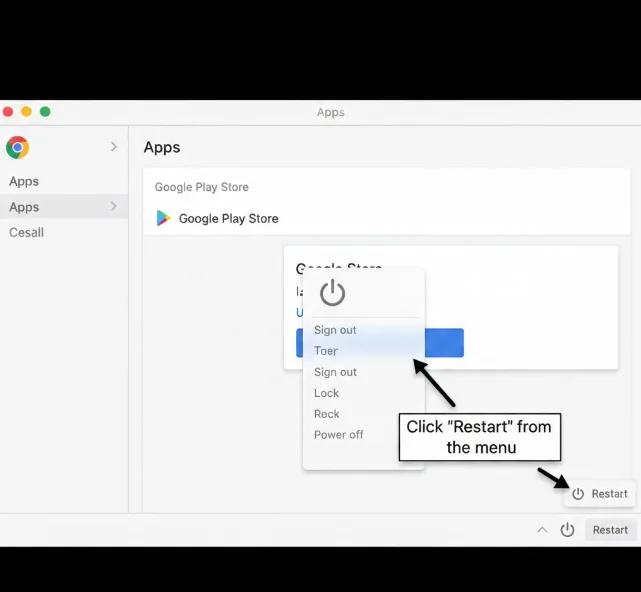
Task: Click the Chrome logo in the sidebar
Action: [17, 148]
